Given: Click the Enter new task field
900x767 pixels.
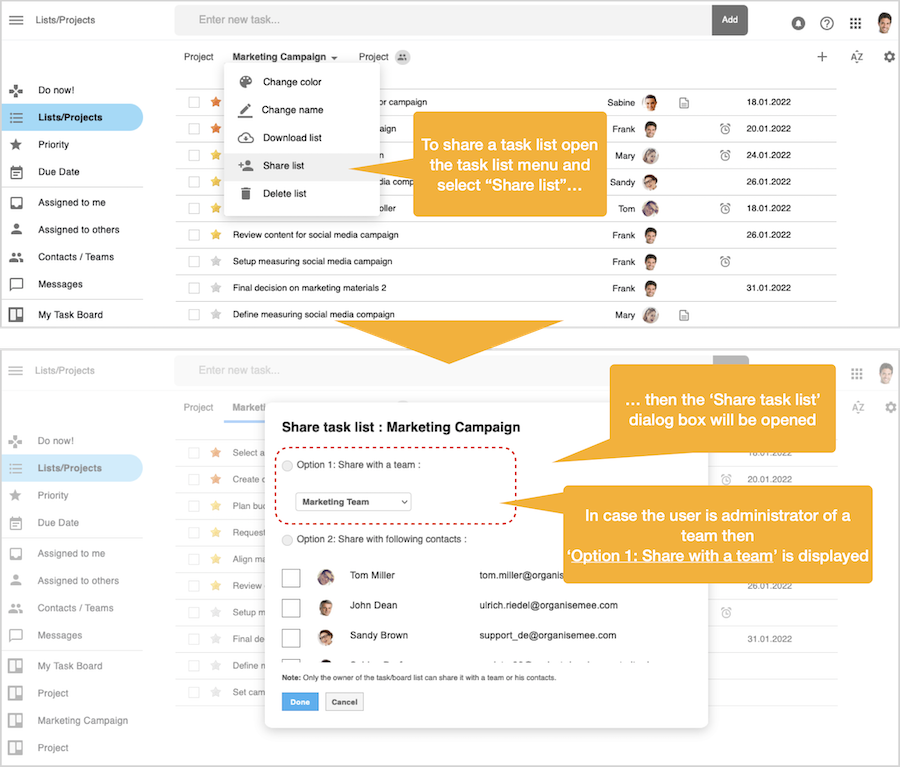Looking at the screenshot, I should click(442, 20).
